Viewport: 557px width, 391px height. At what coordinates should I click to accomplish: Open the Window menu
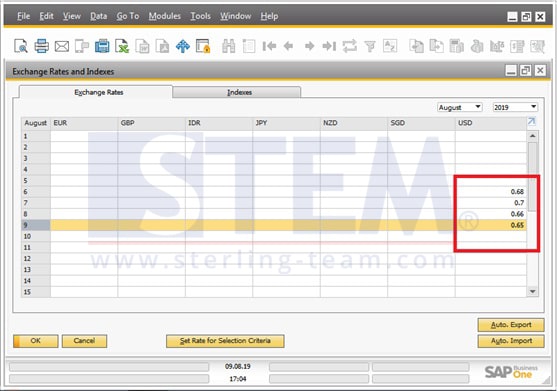236,16
